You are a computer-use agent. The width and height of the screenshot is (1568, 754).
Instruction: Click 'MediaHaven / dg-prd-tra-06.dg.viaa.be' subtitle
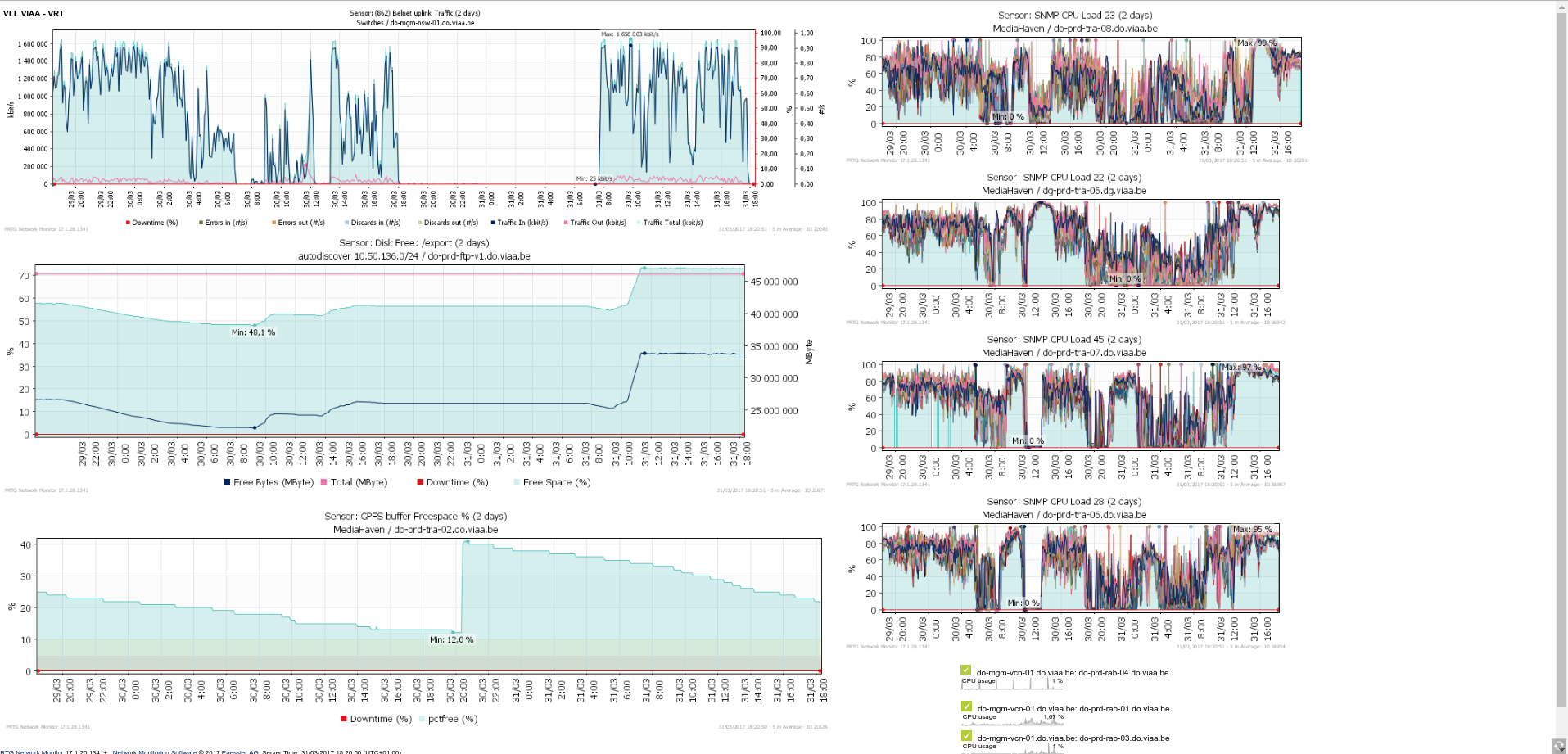click(x=1064, y=191)
